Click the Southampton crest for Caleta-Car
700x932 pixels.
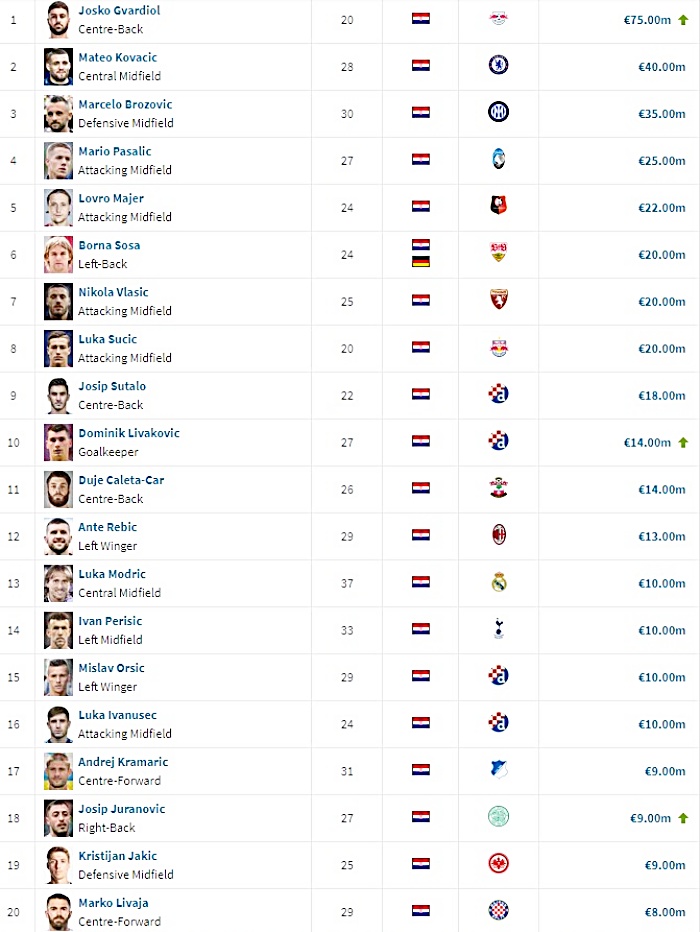pos(499,488)
